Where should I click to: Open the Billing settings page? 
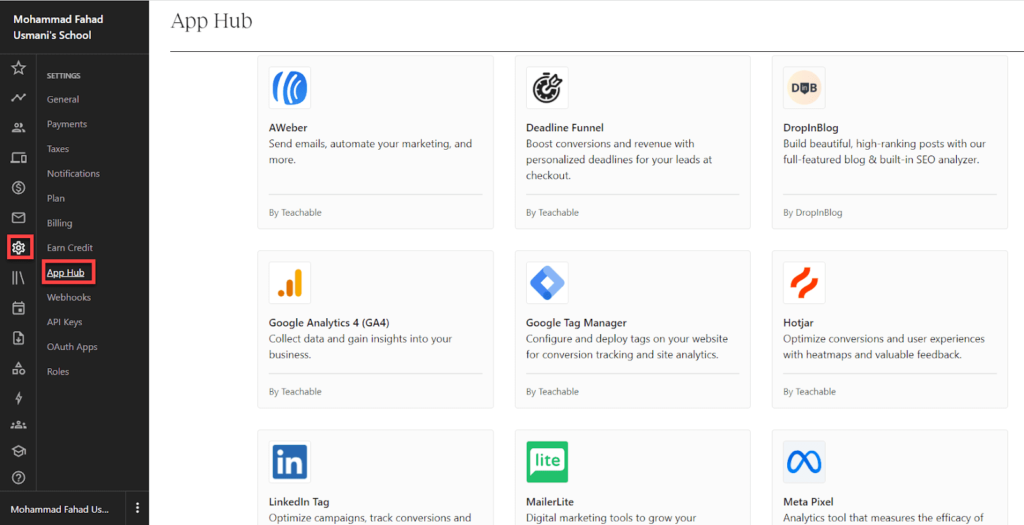click(x=59, y=223)
